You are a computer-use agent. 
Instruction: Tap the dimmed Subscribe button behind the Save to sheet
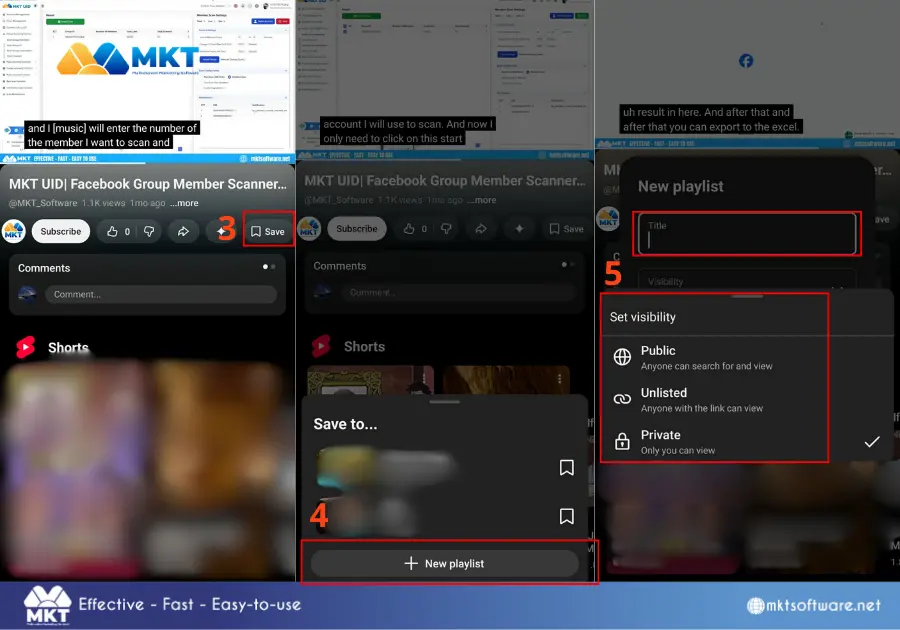pyautogui.click(x=357, y=228)
